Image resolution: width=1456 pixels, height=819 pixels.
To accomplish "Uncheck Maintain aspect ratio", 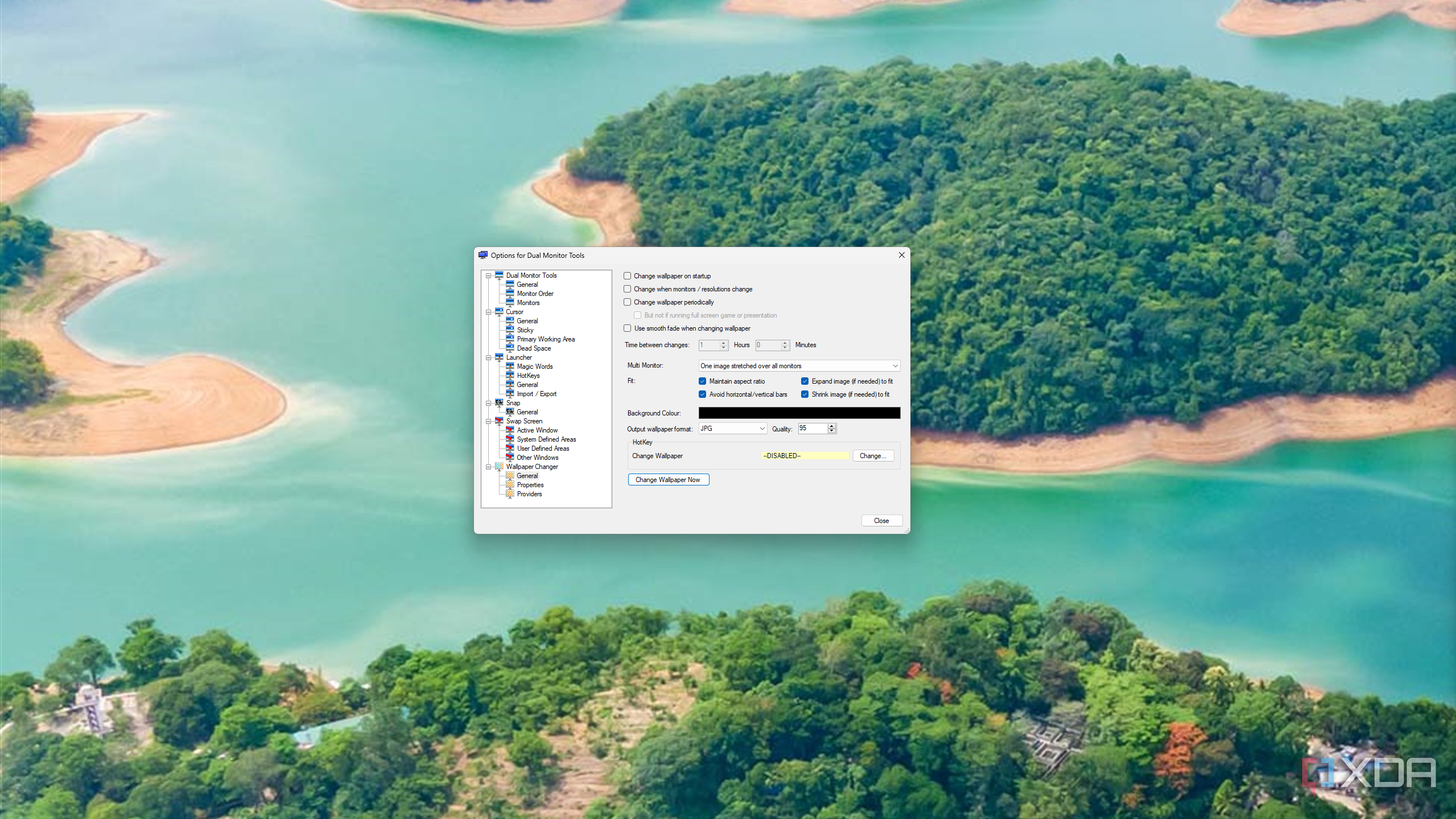I will pyautogui.click(x=702, y=381).
